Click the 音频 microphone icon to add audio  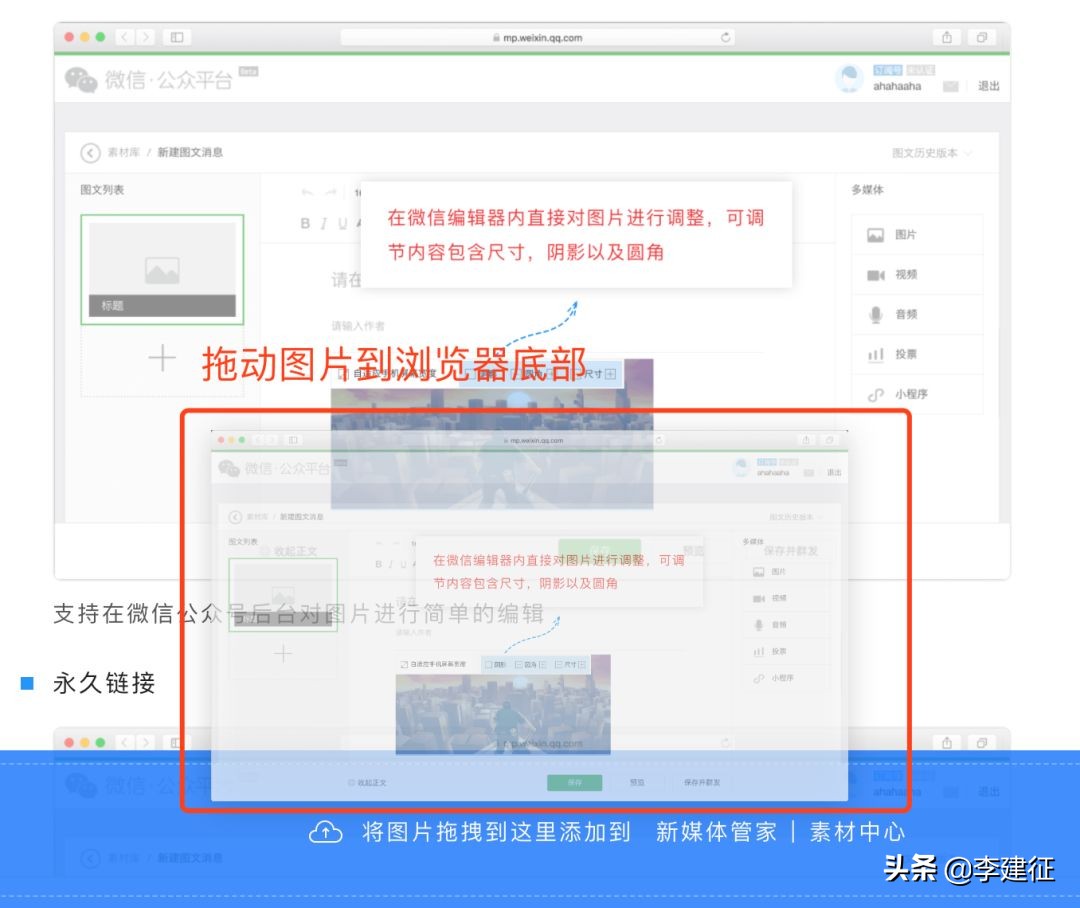point(875,314)
